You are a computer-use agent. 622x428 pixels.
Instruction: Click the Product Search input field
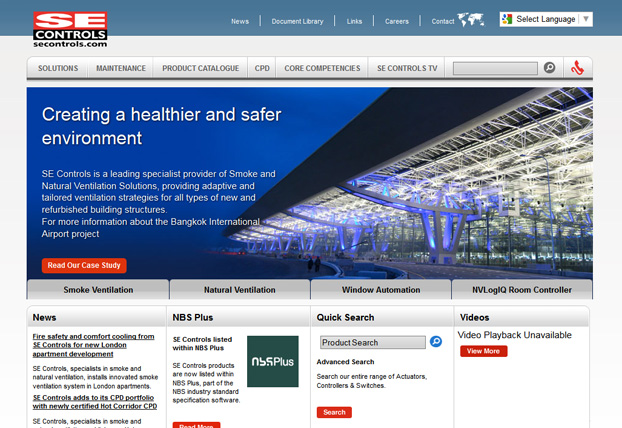click(x=372, y=342)
